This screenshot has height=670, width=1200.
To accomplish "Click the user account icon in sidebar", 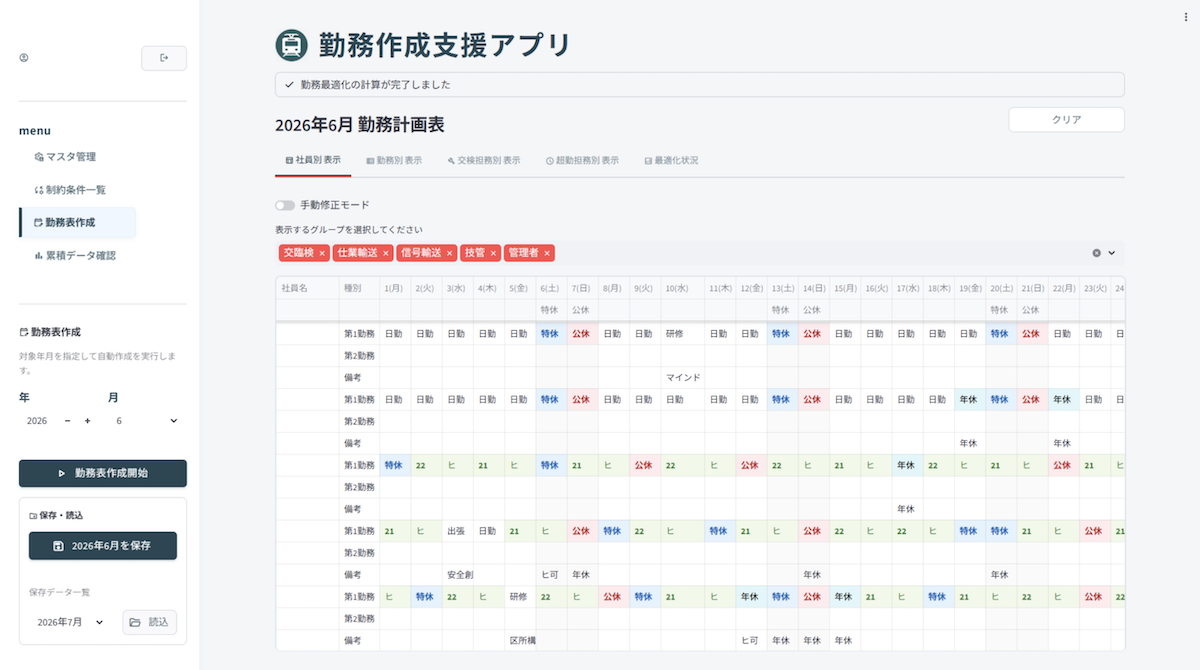I will [x=23, y=58].
